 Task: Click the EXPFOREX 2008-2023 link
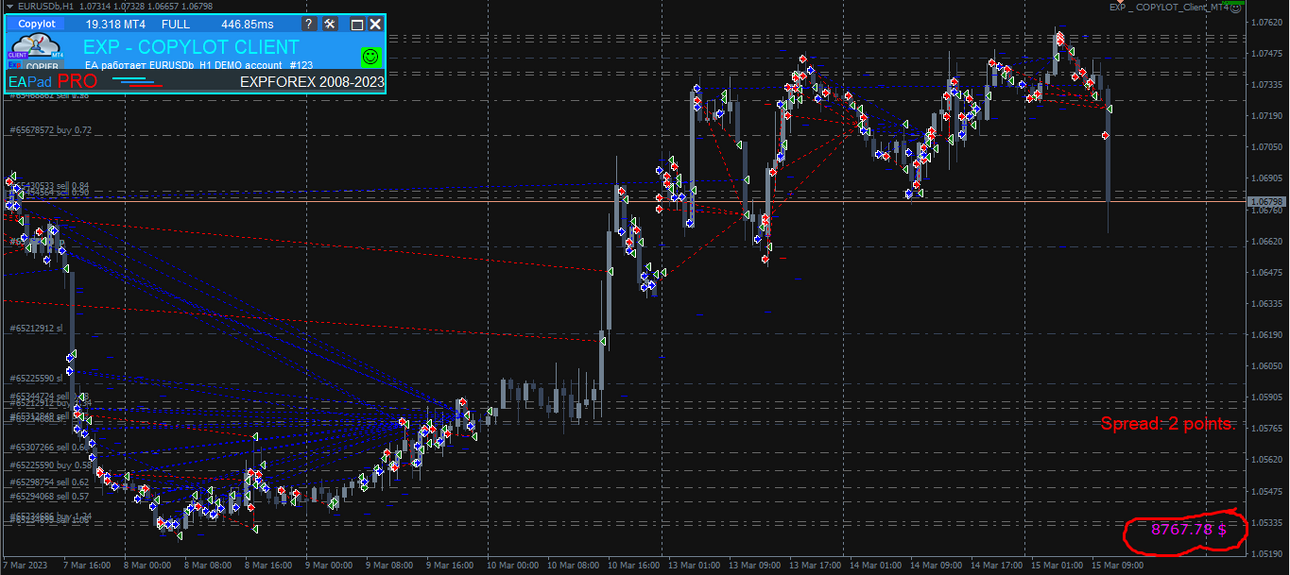tap(312, 83)
